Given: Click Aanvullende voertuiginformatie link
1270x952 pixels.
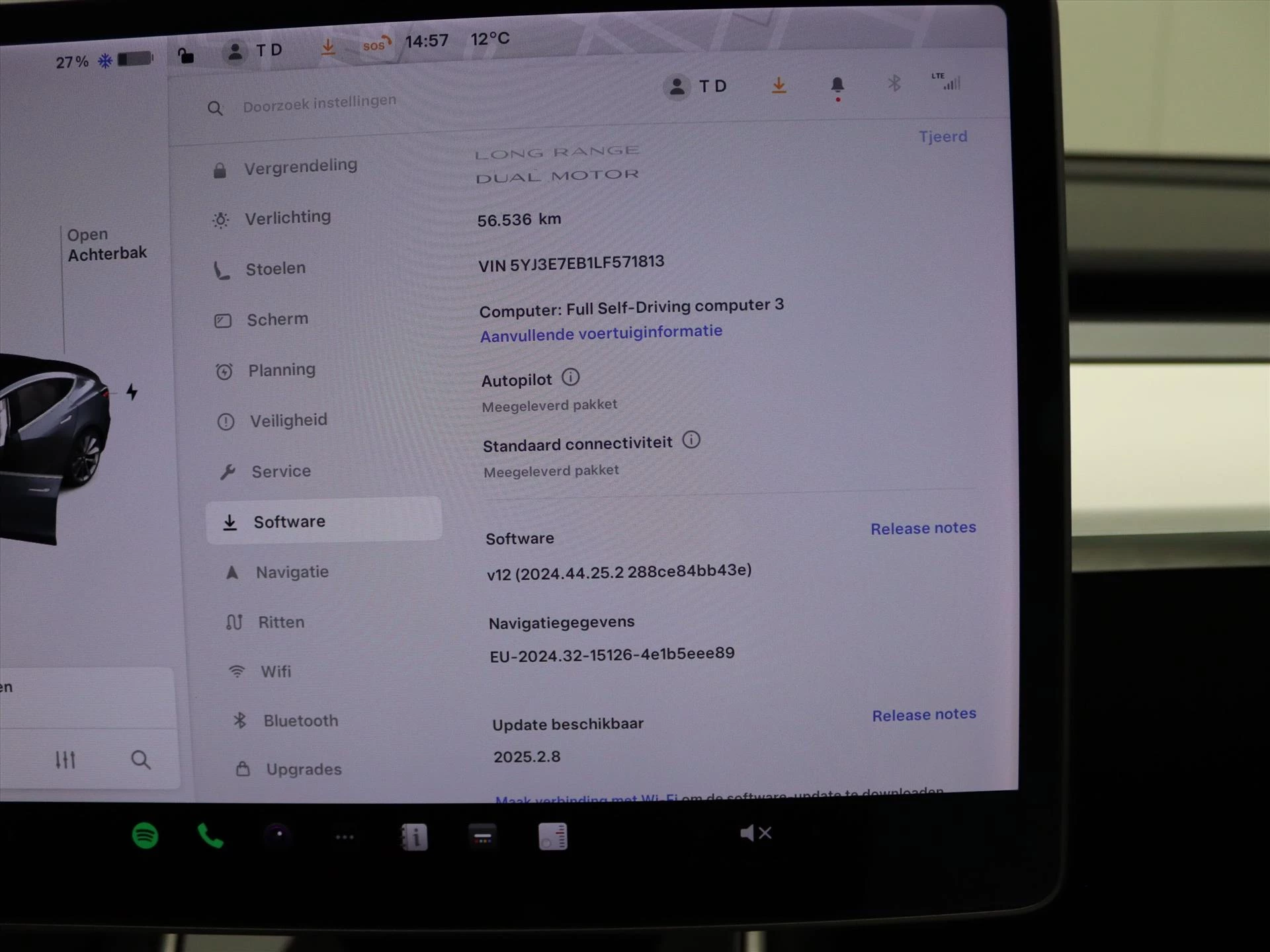Looking at the screenshot, I should 602,332.
